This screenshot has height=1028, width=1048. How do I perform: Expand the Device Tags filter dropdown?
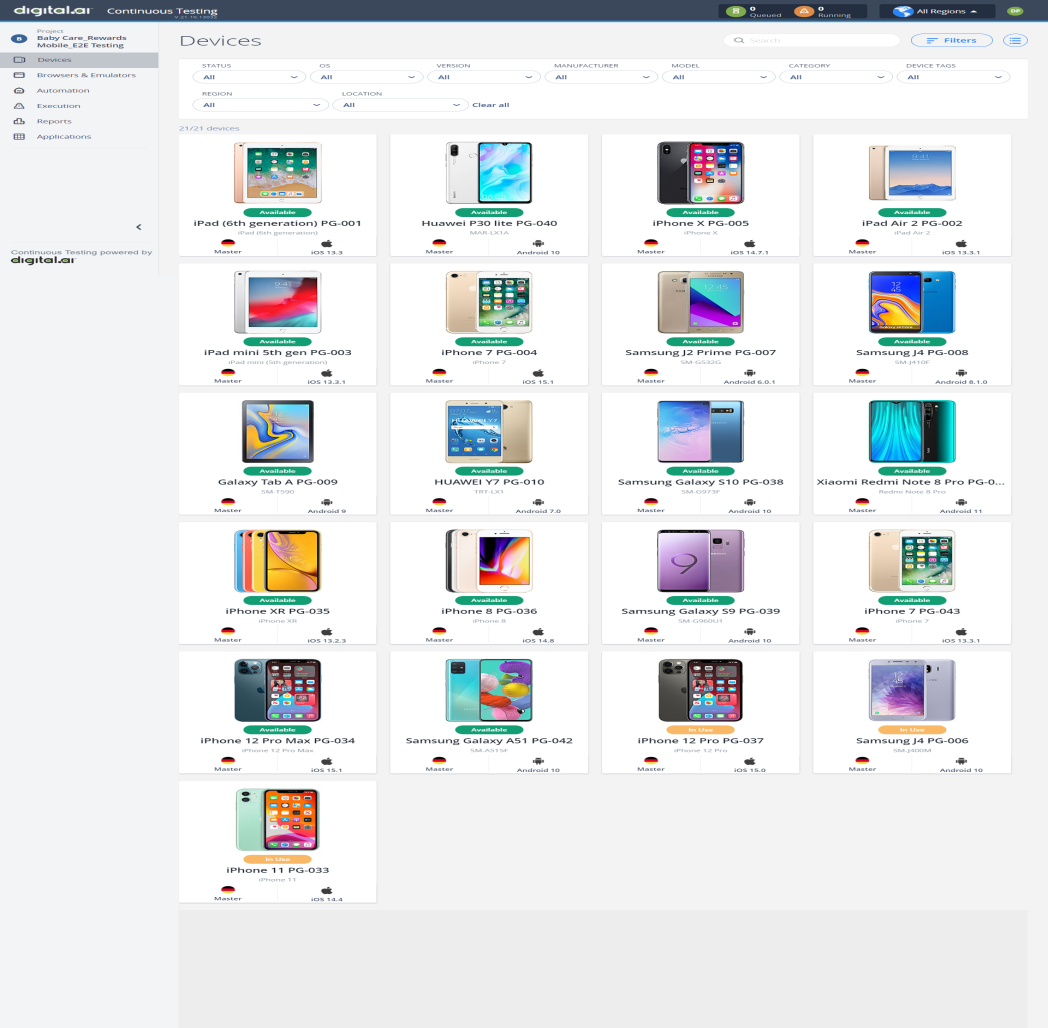[x=953, y=78]
